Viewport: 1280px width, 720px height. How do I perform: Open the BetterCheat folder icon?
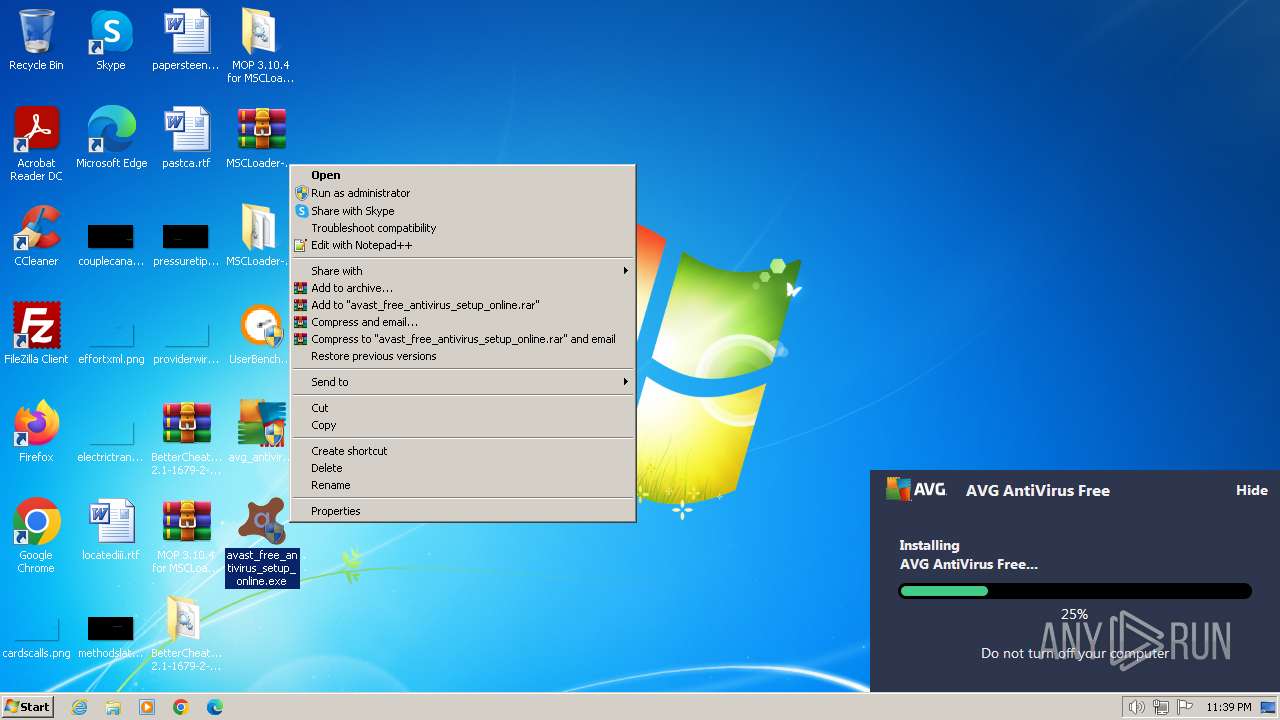coord(186,634)
